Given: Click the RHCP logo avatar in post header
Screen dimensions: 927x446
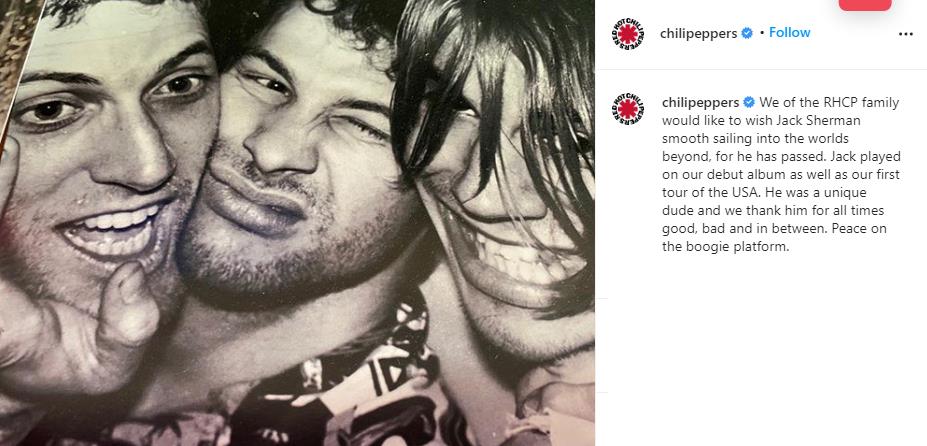Looking at the screenshot, I should [x=627, y=34].
